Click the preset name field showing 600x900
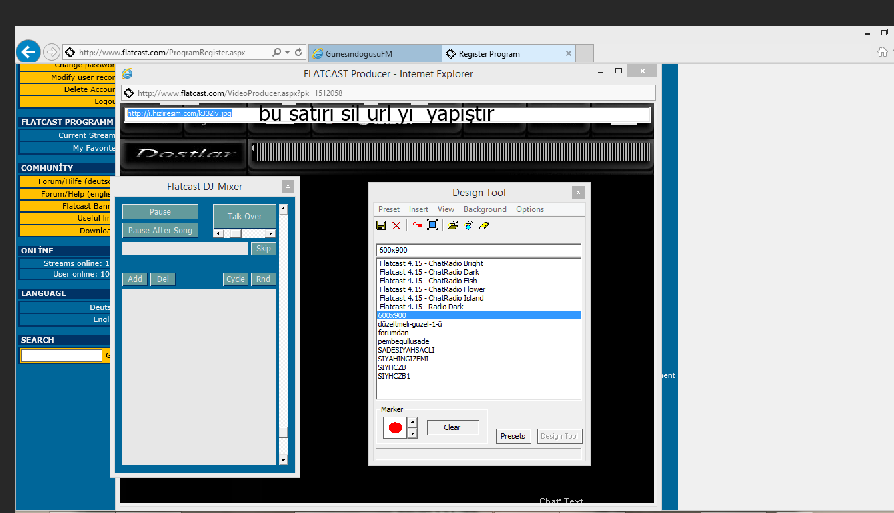 478,249
